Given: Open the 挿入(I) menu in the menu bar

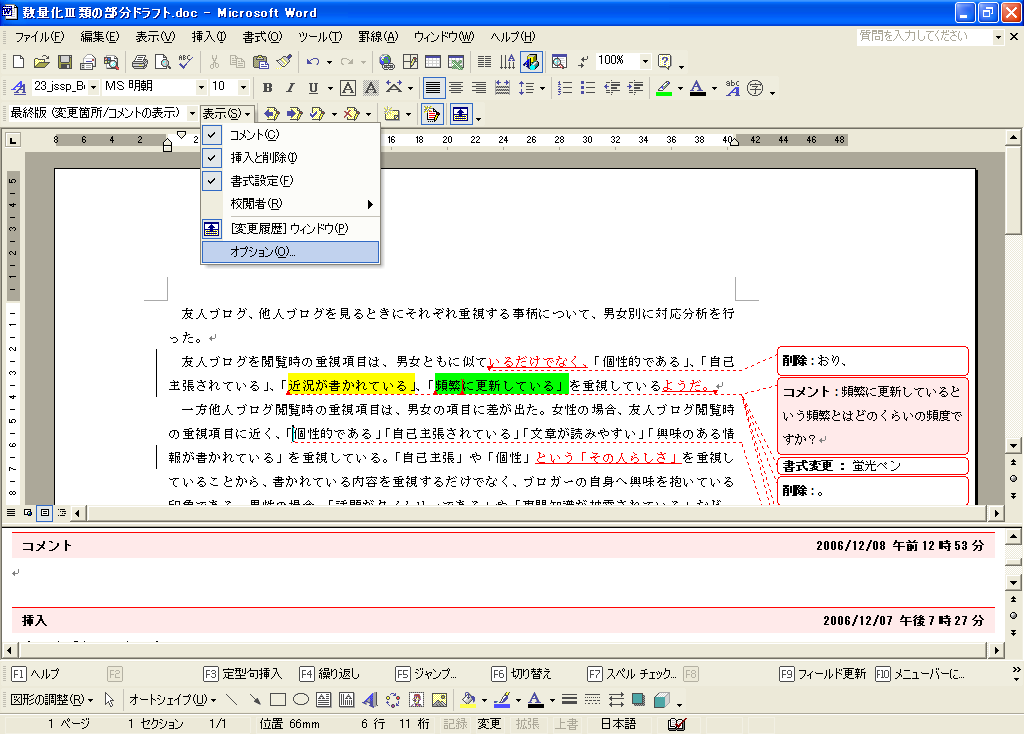Looking at the screenshot, I should point(209,37).
